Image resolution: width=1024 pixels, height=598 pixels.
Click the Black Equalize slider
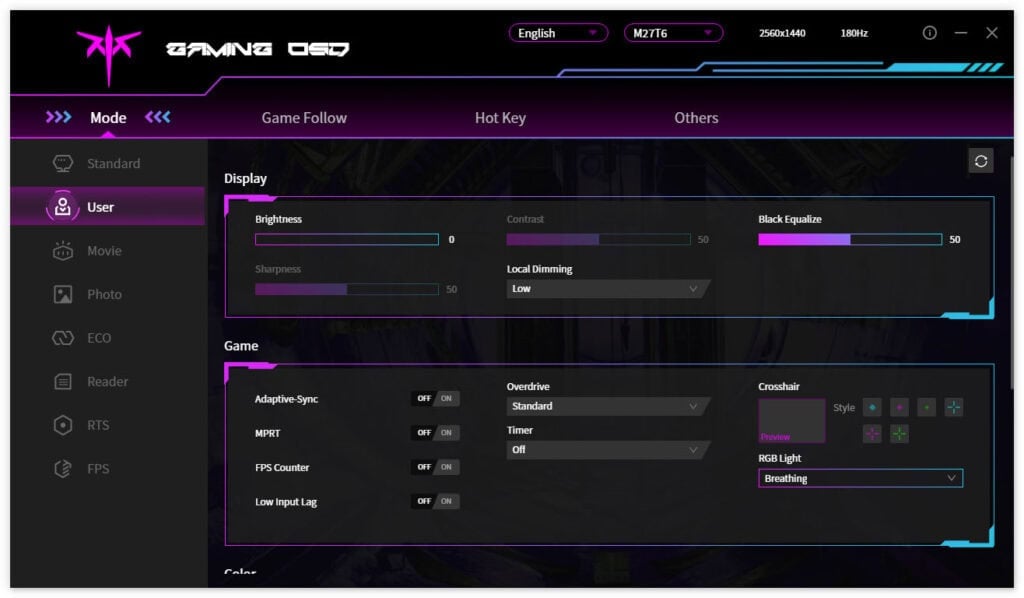(850, 240)
